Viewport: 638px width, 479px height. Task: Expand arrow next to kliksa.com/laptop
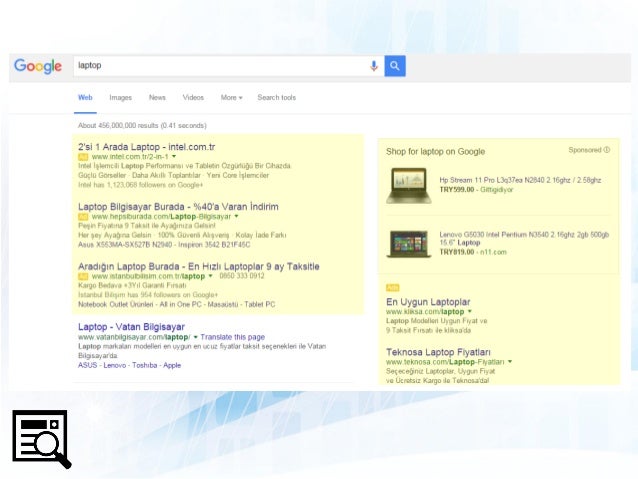click(470, 311)
